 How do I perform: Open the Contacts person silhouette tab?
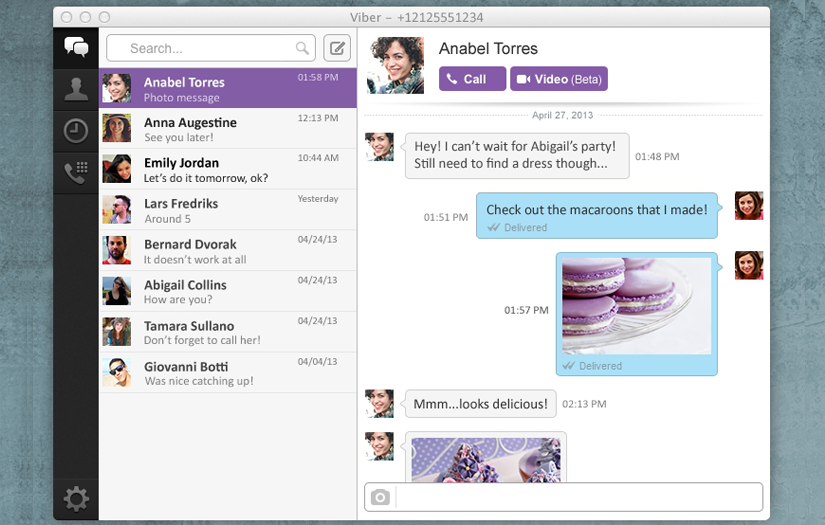click(76, 89)
